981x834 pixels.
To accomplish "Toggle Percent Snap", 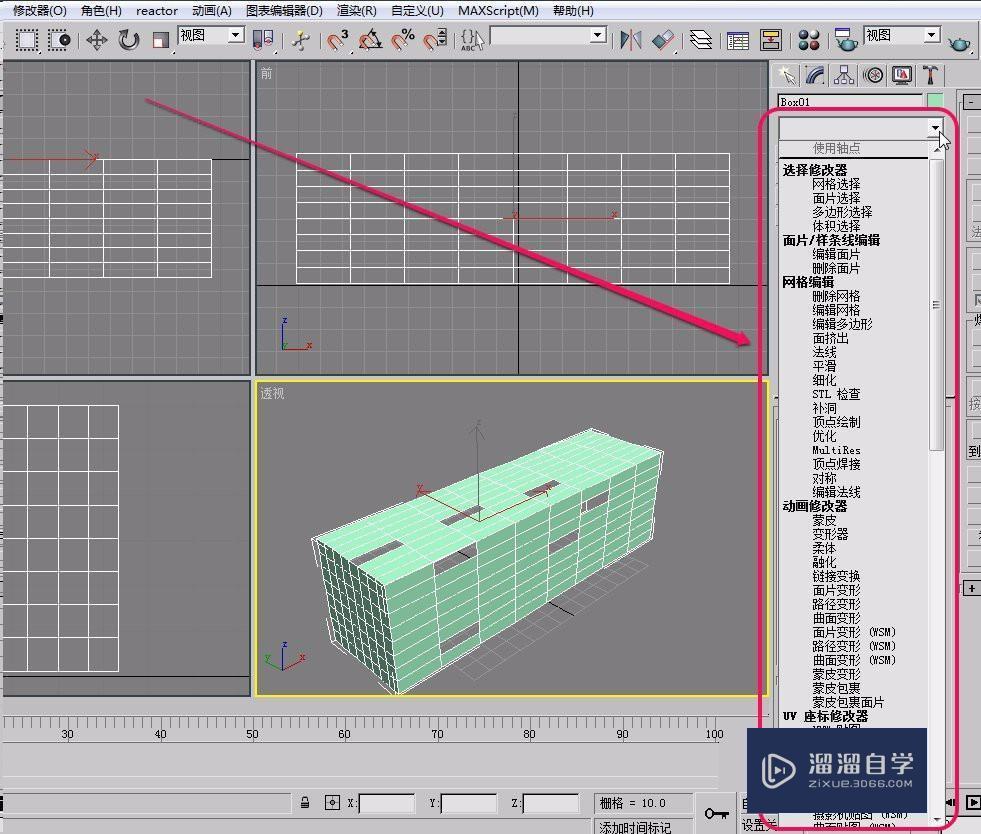I will 403,40.
